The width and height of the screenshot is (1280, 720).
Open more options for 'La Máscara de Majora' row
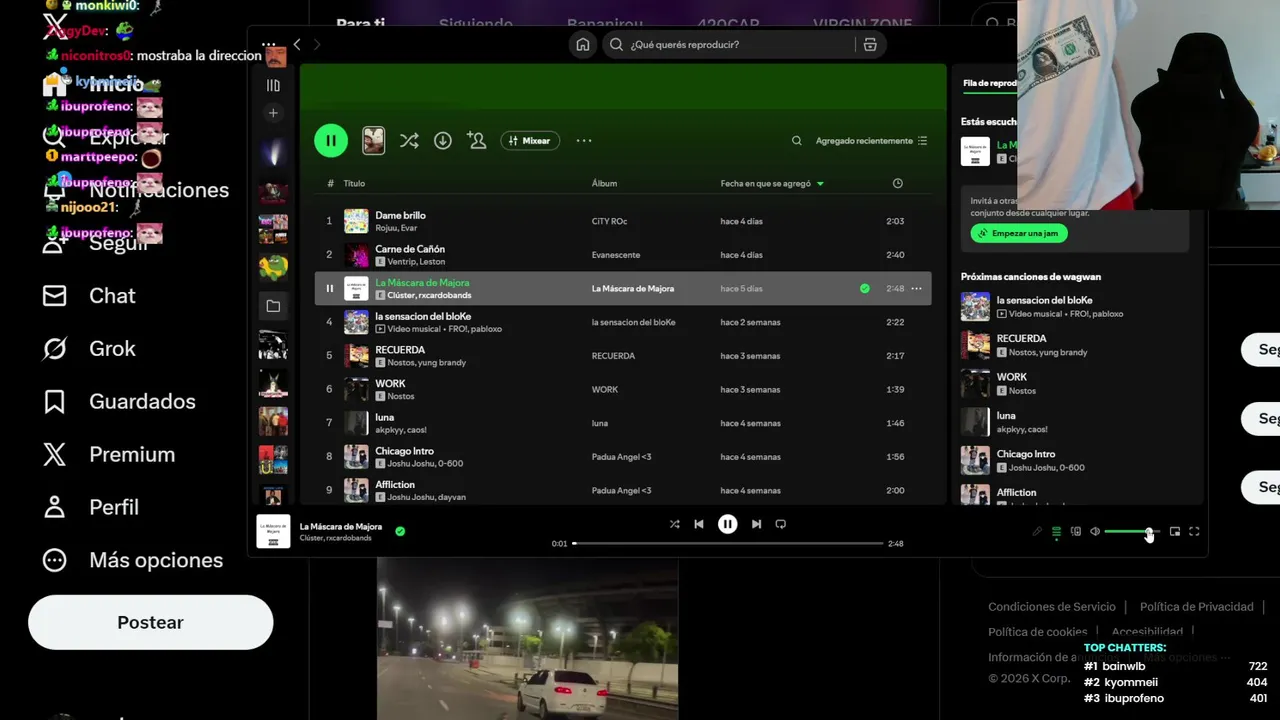(916, 288)
